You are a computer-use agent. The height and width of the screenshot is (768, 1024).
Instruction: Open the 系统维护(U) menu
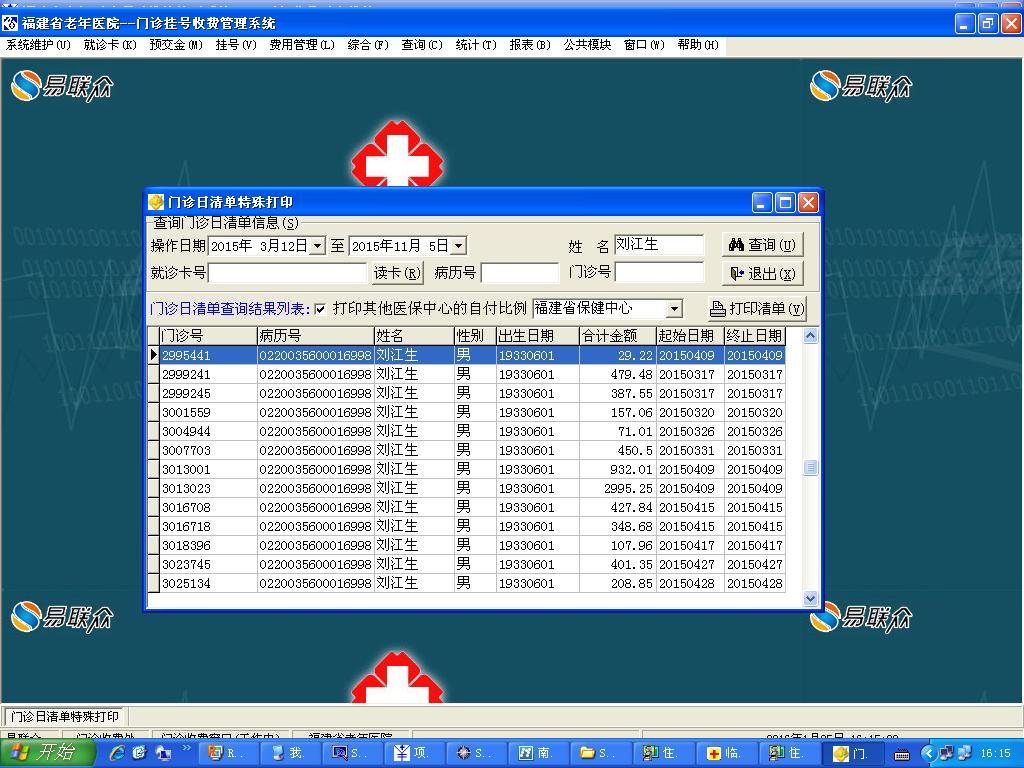coord(38,44)
